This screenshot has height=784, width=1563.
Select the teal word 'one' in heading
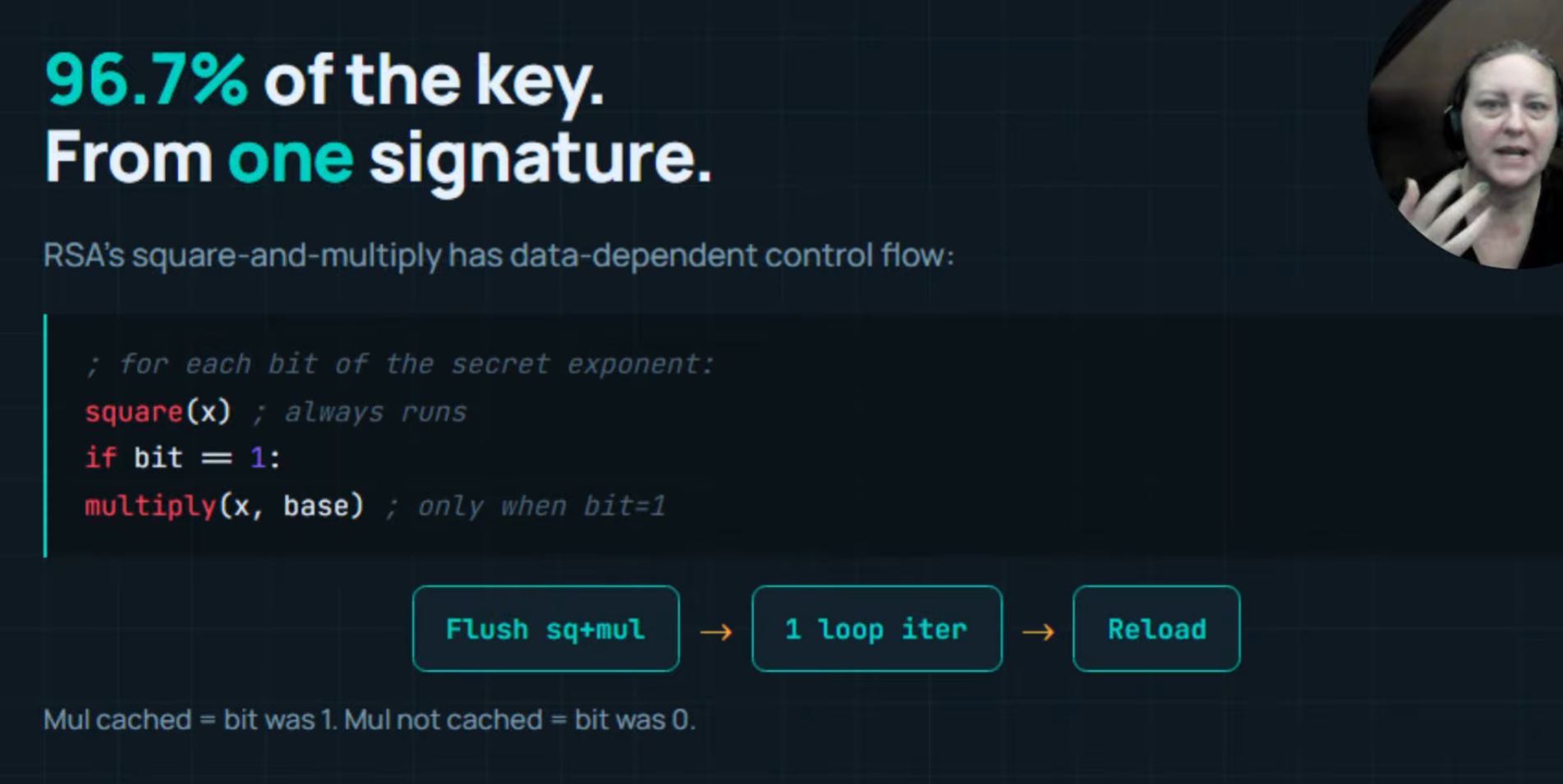click(290, 157)
